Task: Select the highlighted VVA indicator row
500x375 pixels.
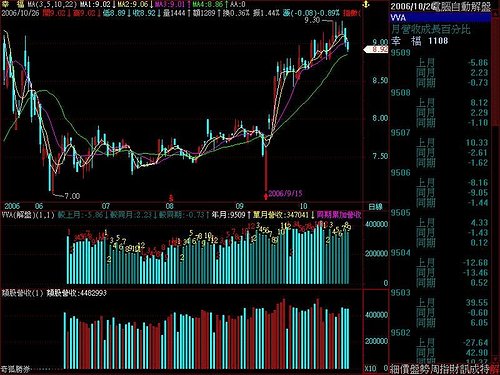Action: (440, 18)
